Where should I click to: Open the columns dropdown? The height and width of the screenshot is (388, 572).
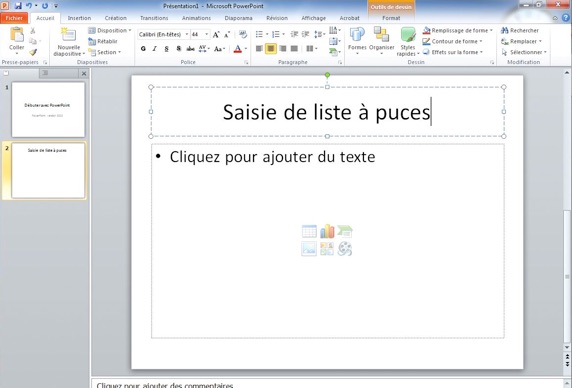click(311, 48)
